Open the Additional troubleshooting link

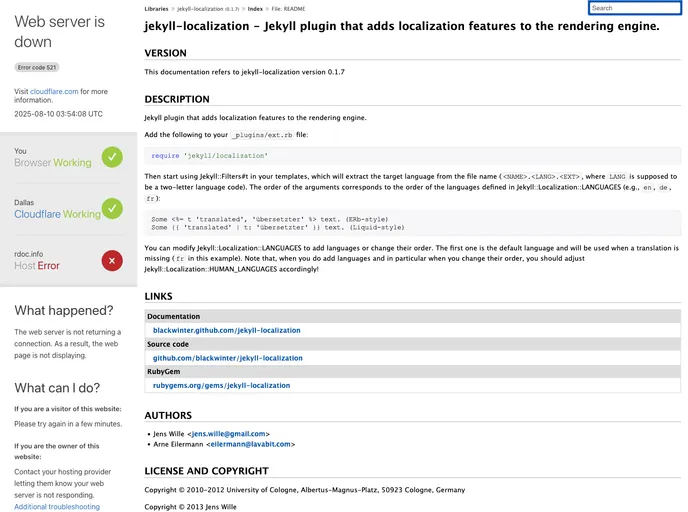pos(57,507)
